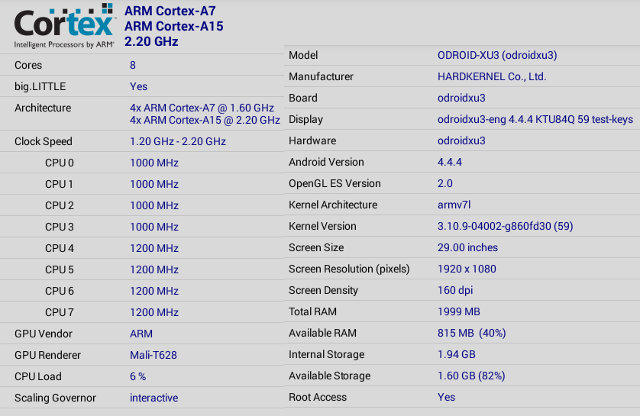Viewport: 640px width, 416px height.
Task: Click the Screen Size value '29.00 inches'
Action: click(468, 247)
